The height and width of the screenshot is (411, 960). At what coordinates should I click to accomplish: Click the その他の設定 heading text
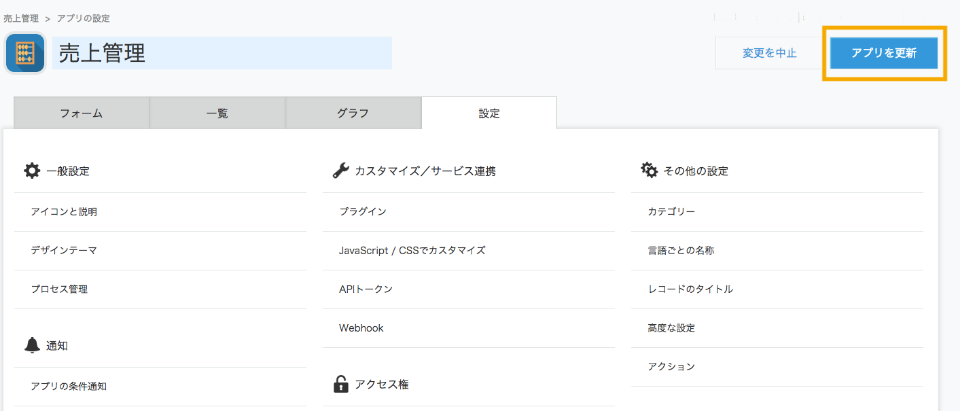tap(696, 172)
